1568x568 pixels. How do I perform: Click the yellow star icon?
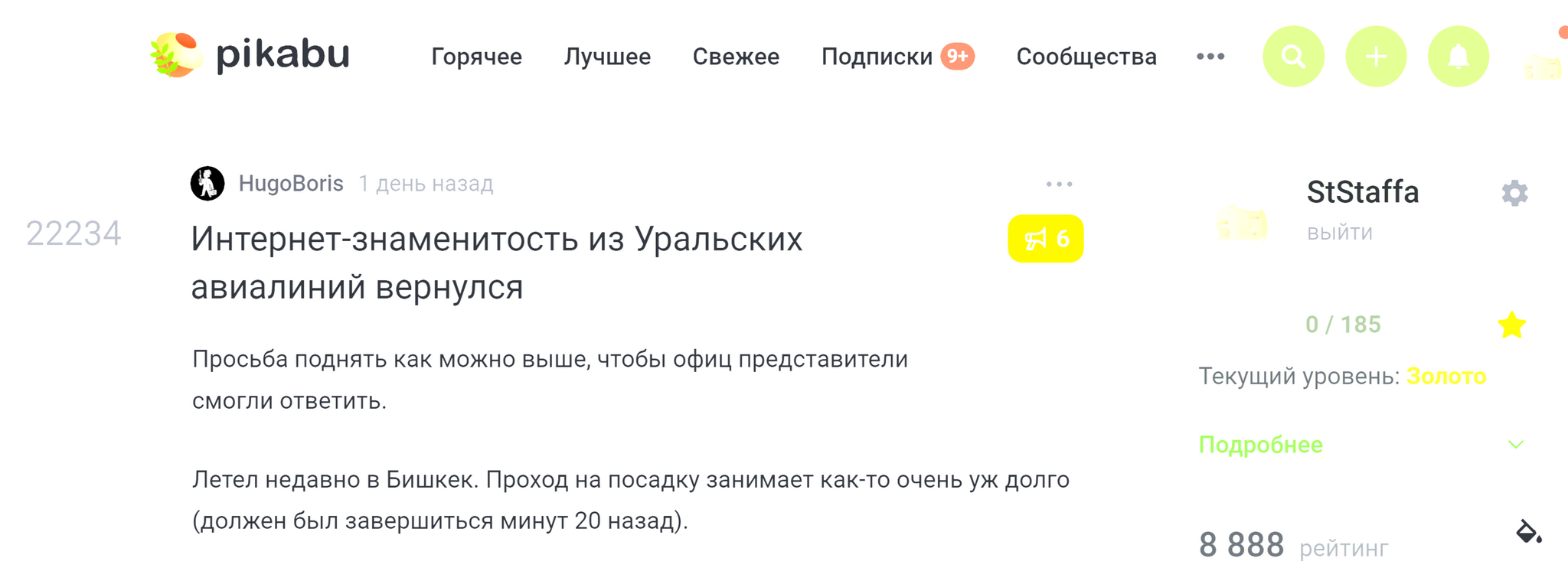[1511, 325]
